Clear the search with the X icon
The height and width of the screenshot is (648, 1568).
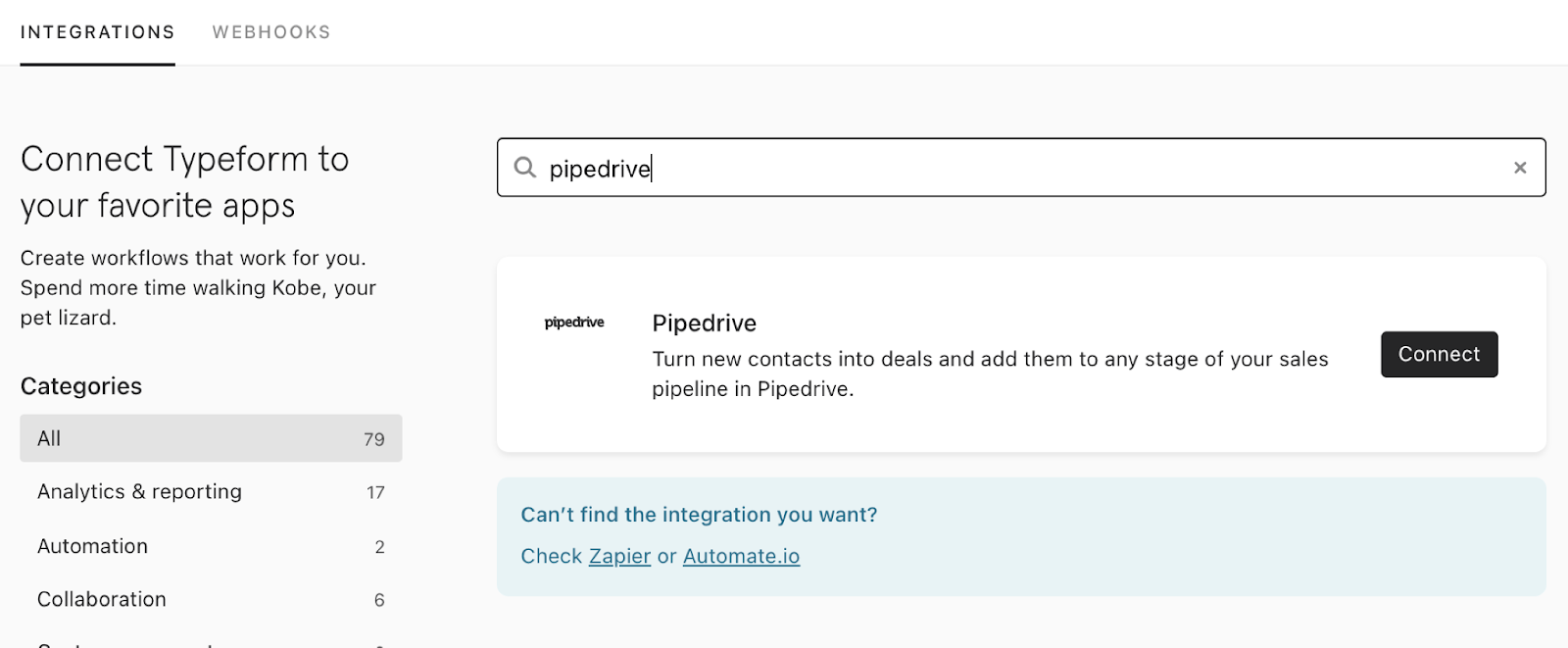click(1520, 168)
